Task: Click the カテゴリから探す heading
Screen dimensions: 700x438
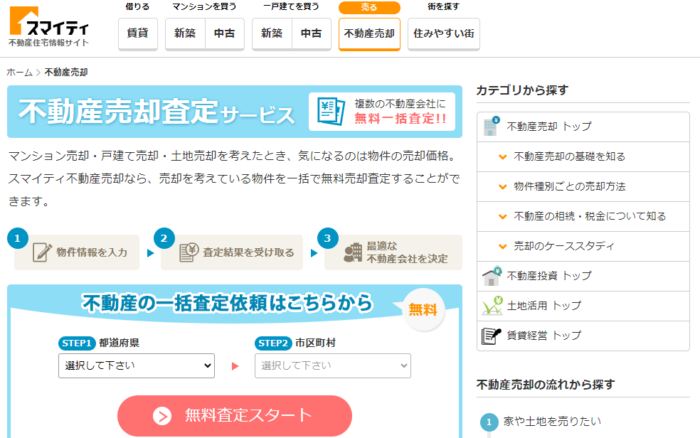Action: [522, 90]
